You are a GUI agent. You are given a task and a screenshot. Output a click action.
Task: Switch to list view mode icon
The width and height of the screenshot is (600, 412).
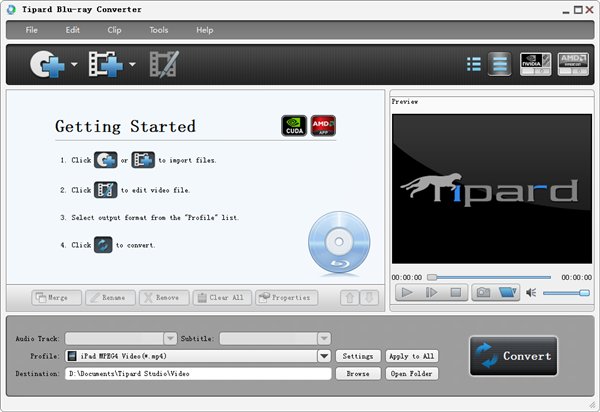474,64
